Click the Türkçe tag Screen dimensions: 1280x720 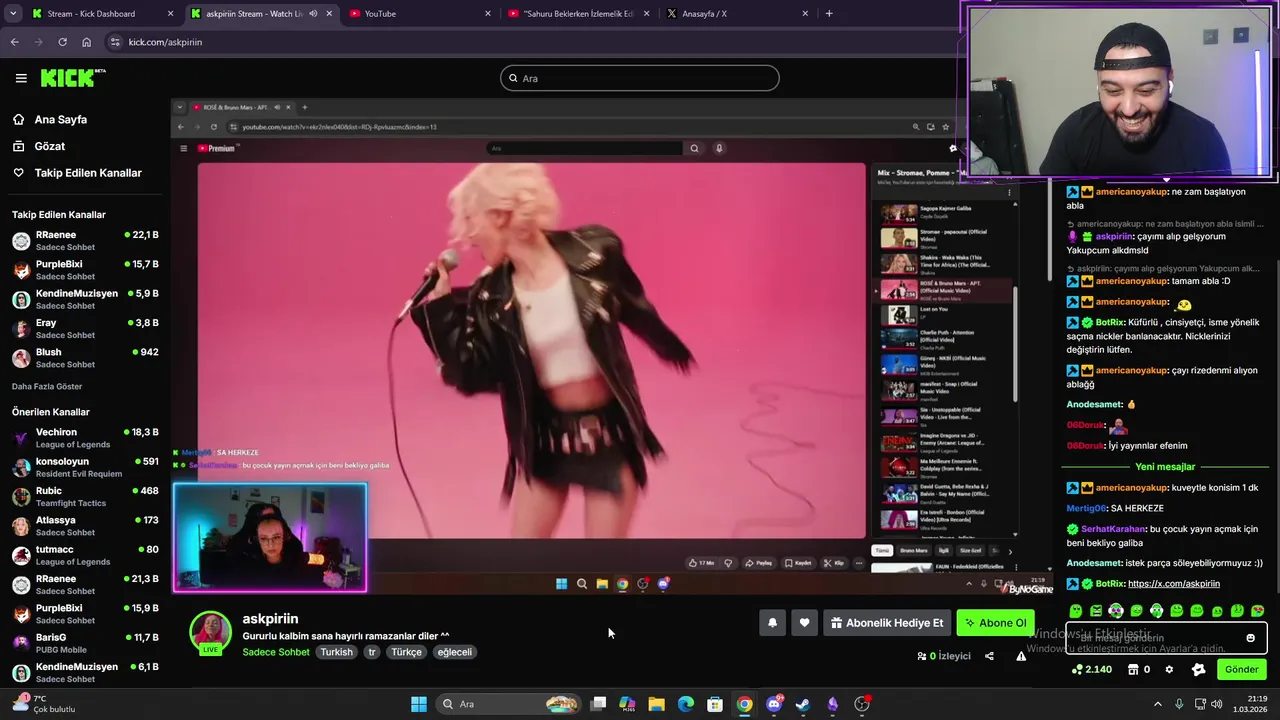(x=406, y=652)
